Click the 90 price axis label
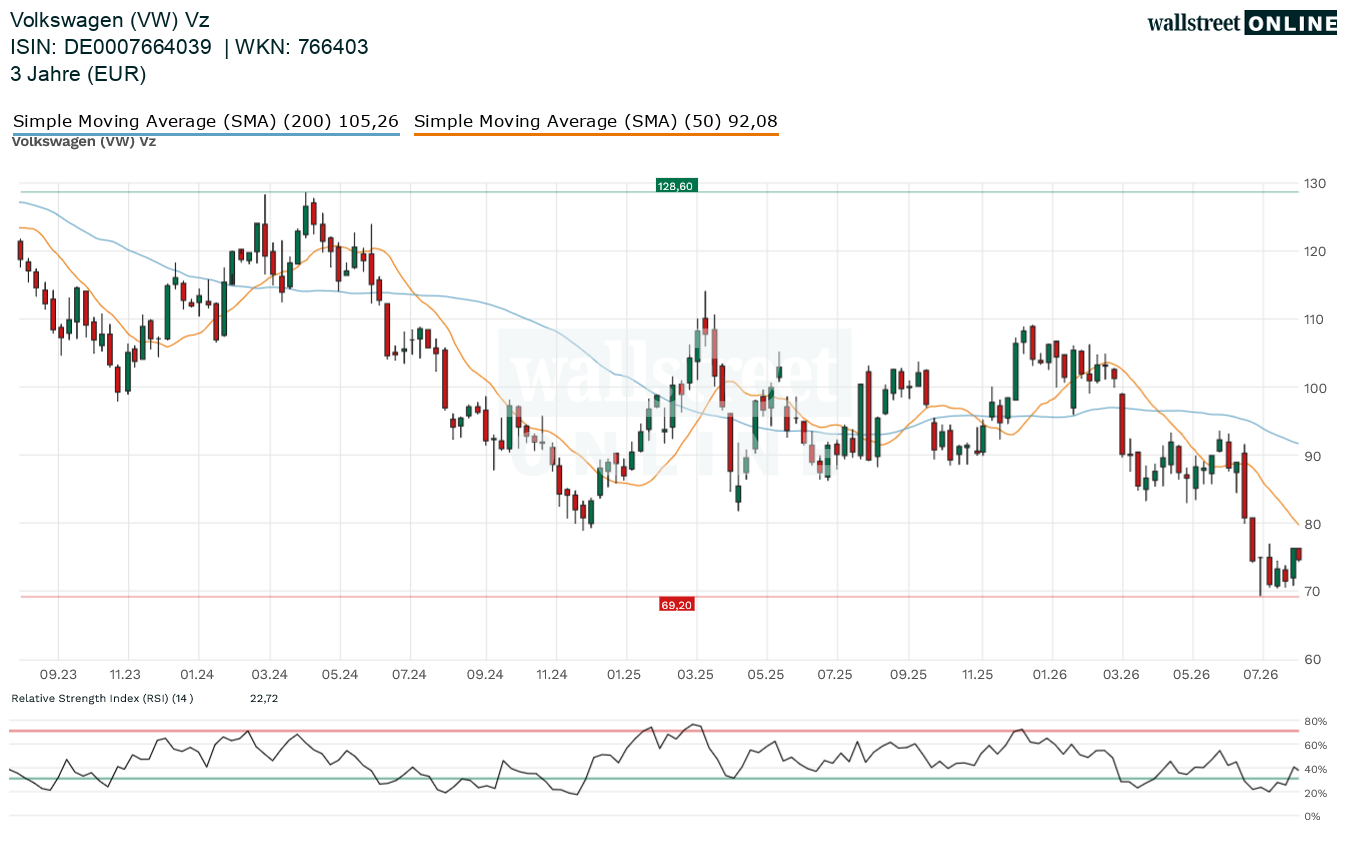Viewport: 1349px width, 843px height. click(1311, 456)
